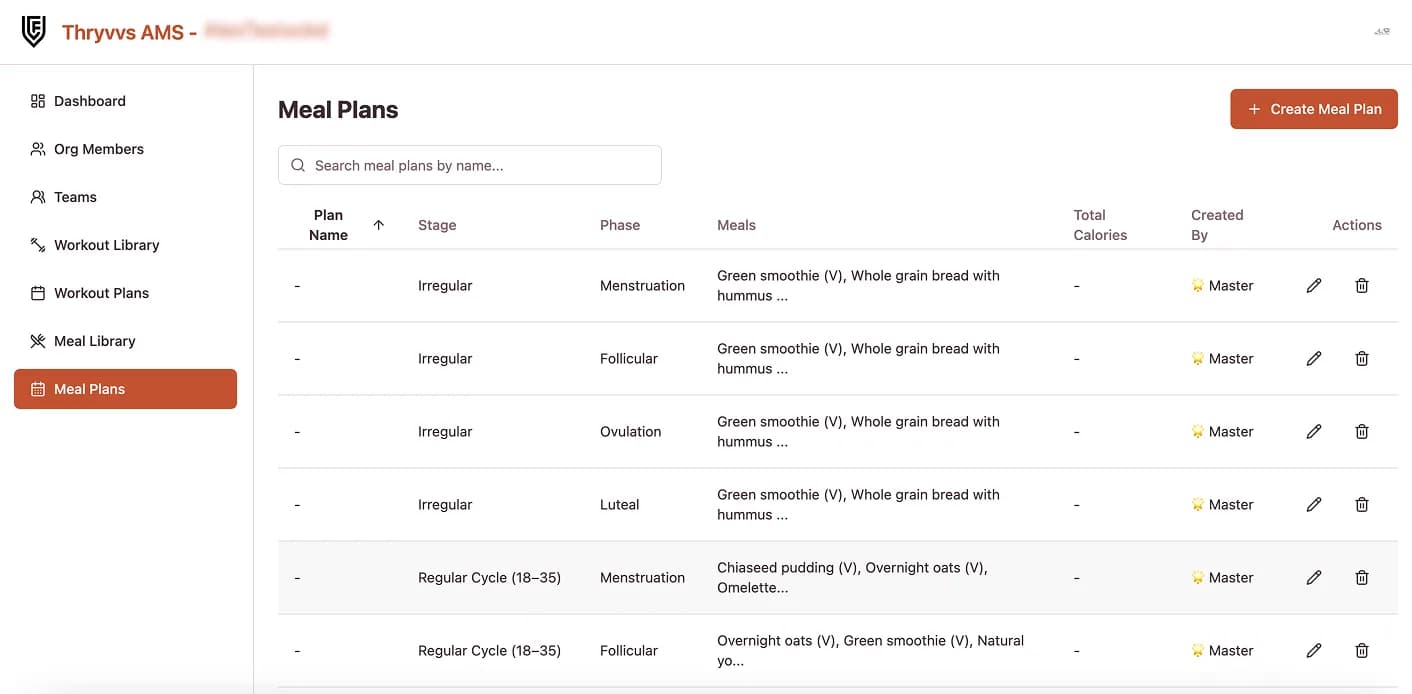This screenshot has width=1412, height=694.
Task: Sort by Plan Name arrow
Action: point(378,225)
